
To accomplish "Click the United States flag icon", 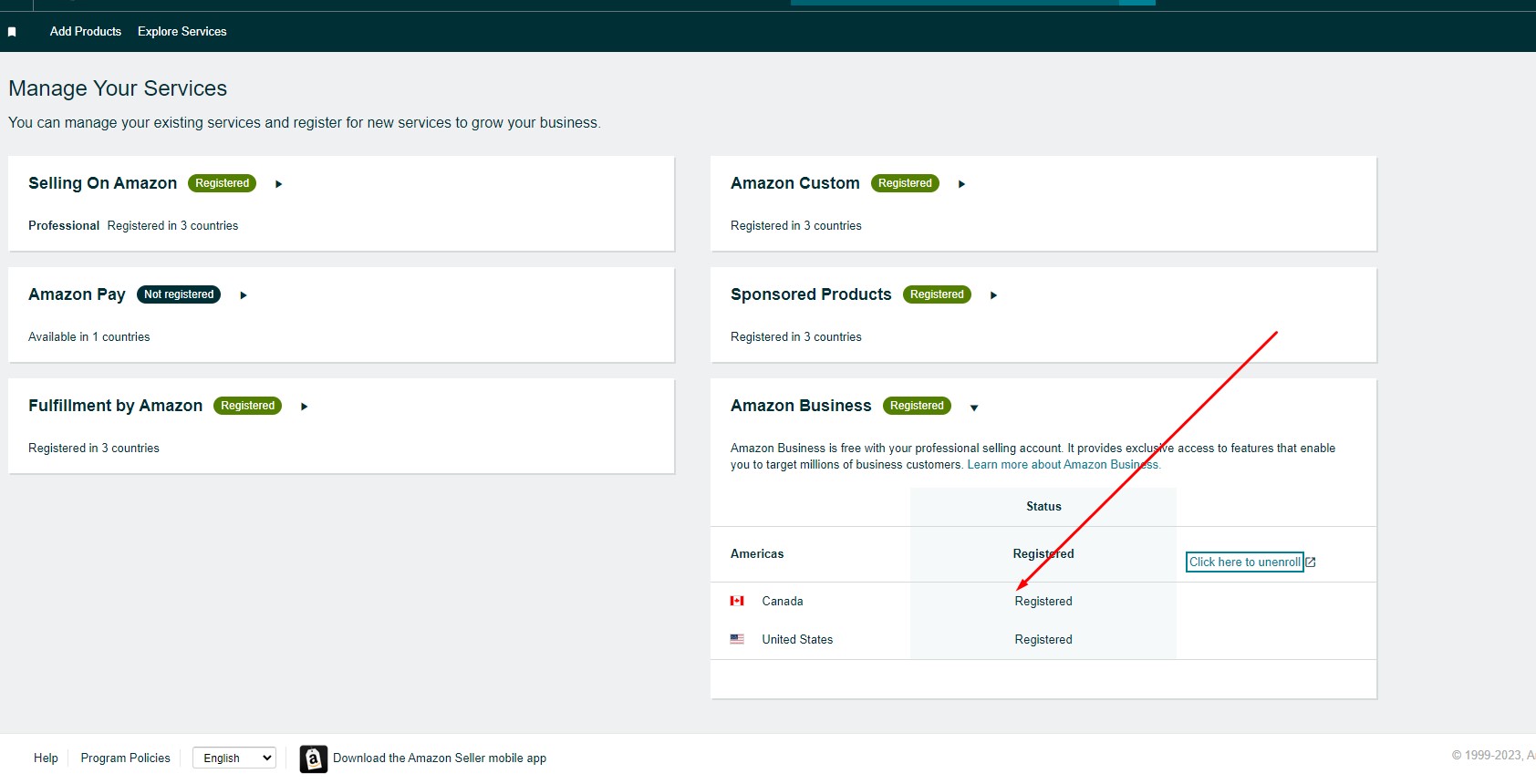I will click(x=737, y=639).
